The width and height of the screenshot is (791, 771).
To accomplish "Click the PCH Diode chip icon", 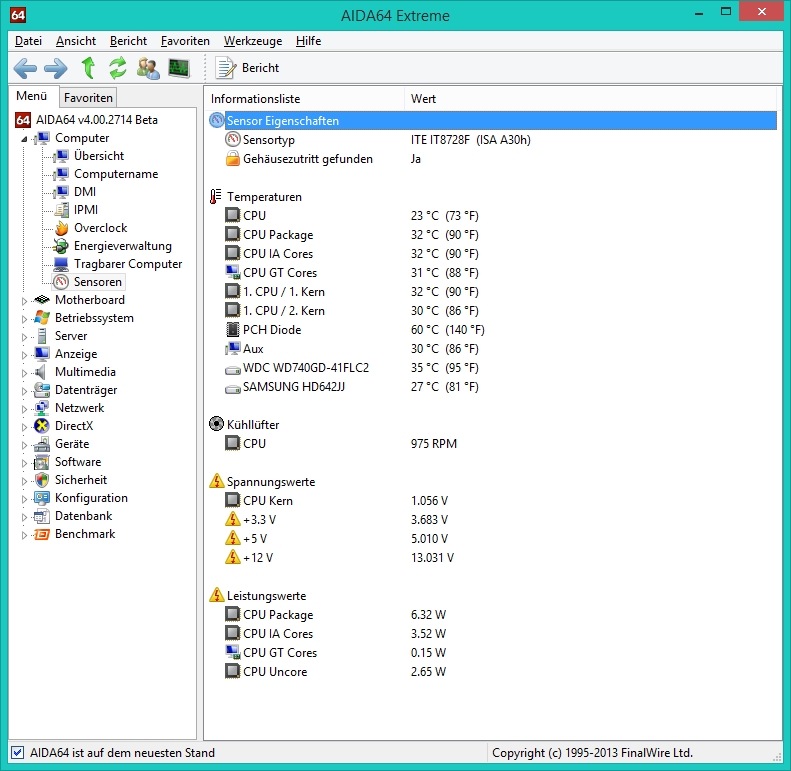I will [233, 329].
